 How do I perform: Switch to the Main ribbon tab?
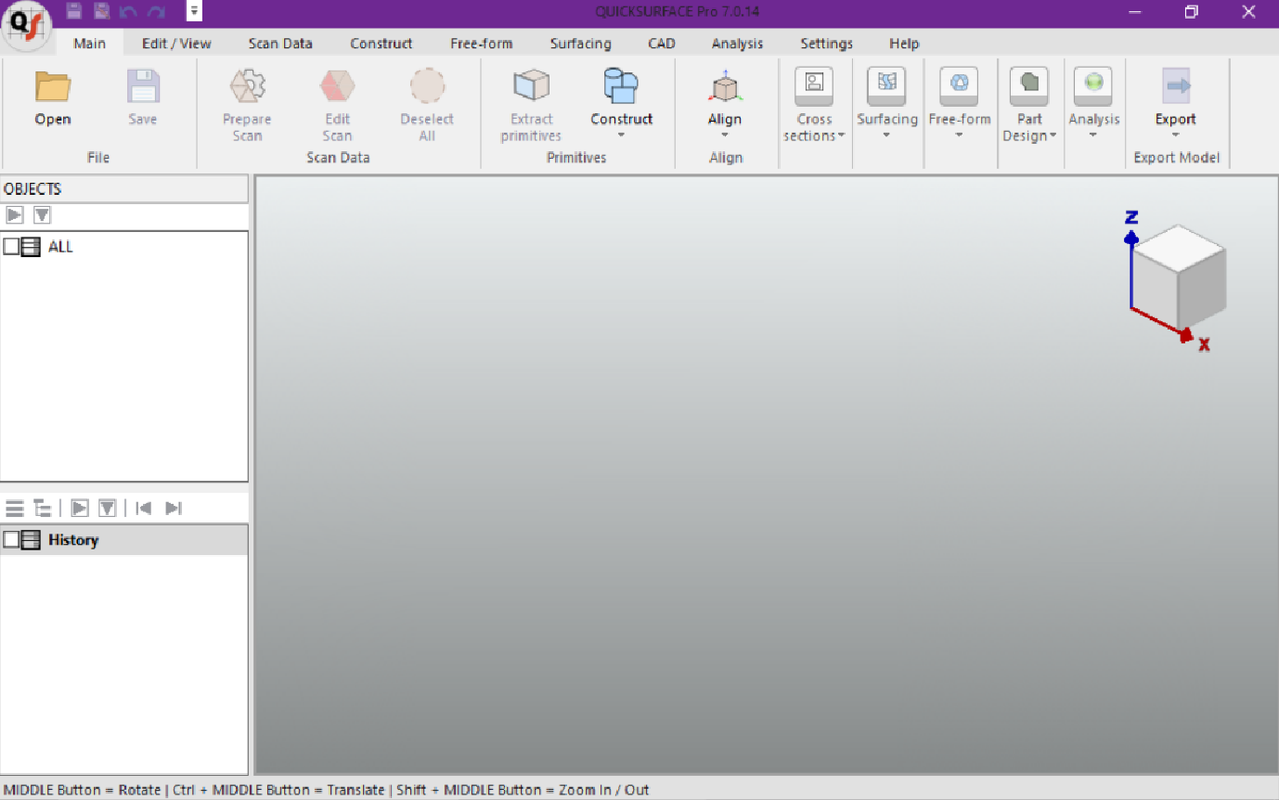click(89, 43)
